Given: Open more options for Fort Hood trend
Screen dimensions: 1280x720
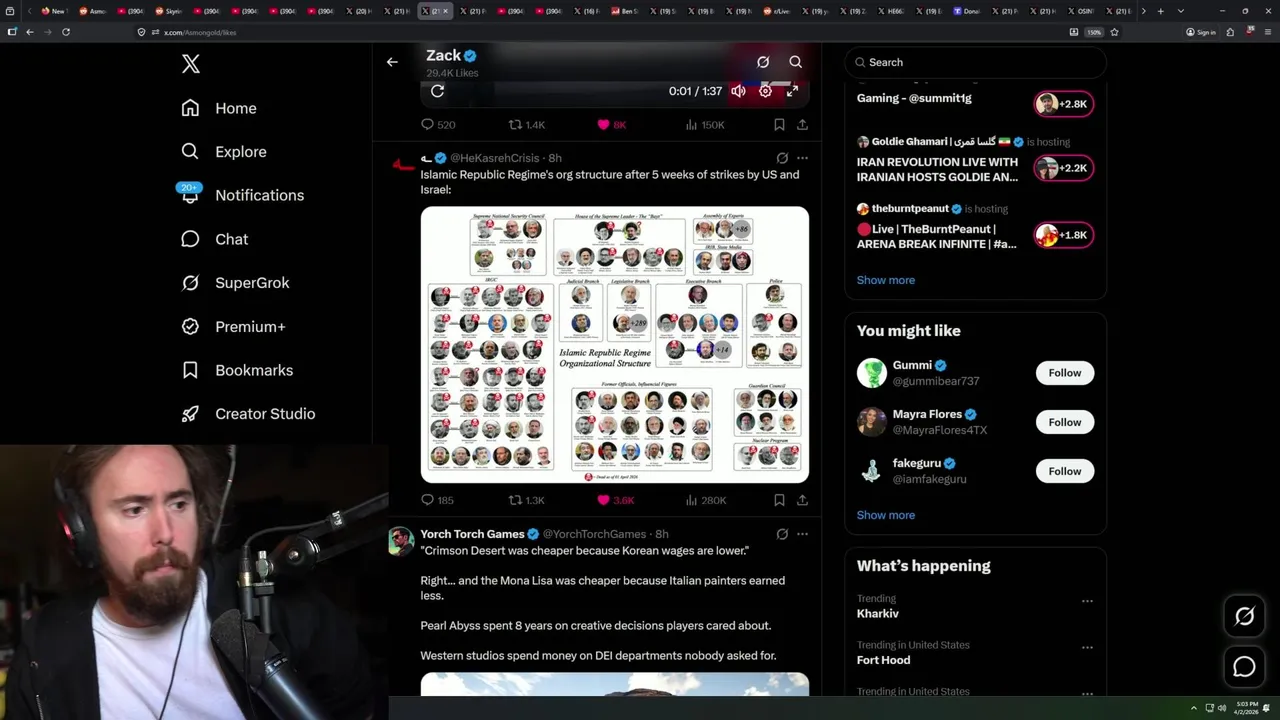Looking at the screenshot, I should click(1087, 647).
